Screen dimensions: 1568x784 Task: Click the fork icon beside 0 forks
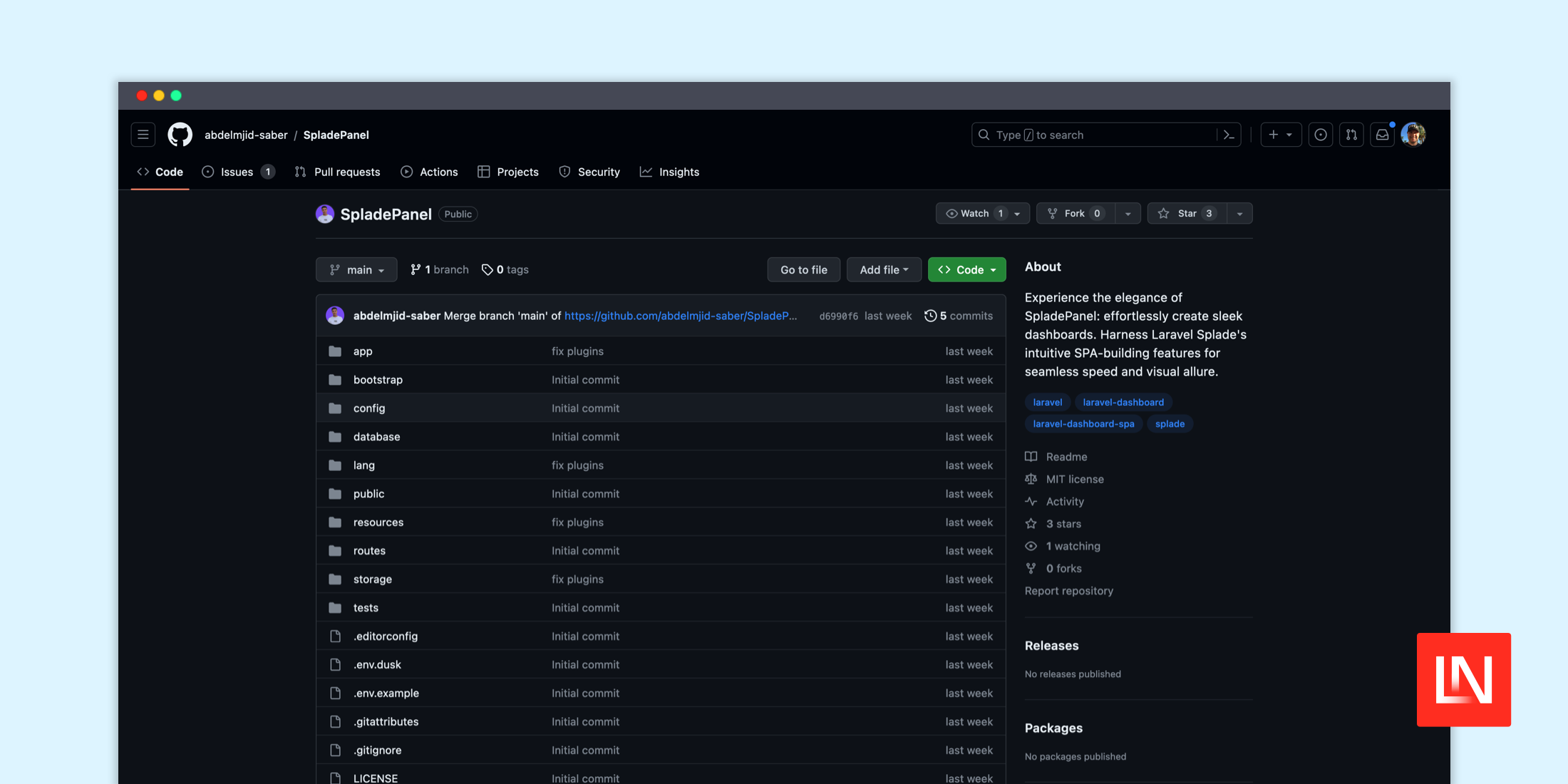(1031, 569)
